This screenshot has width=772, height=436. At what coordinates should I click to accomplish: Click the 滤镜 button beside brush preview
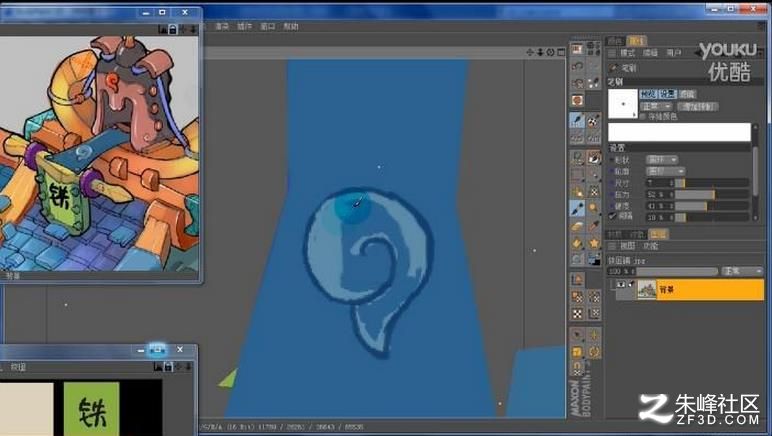tap(687, 94)
